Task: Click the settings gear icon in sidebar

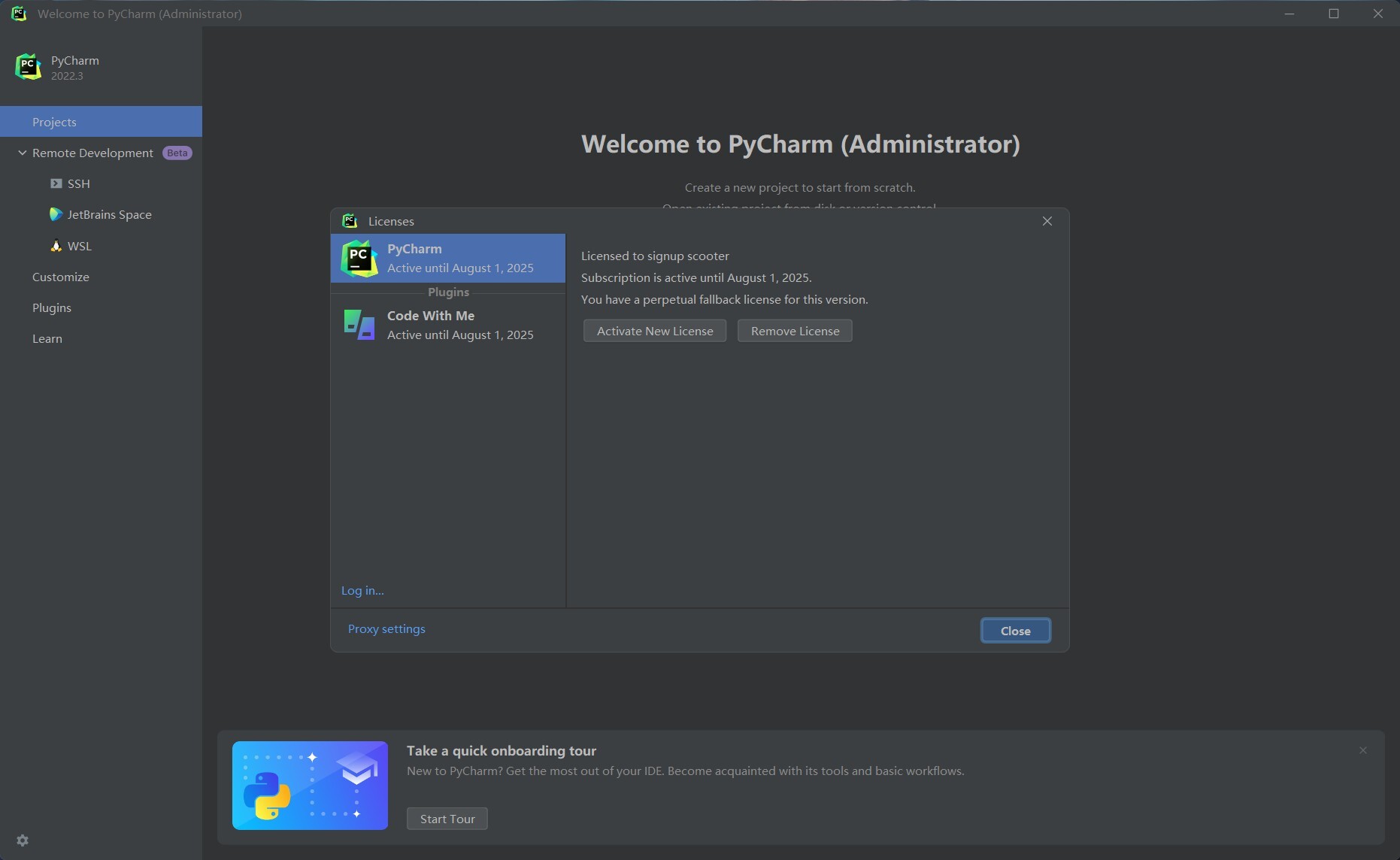Action: tap(23, 840)
